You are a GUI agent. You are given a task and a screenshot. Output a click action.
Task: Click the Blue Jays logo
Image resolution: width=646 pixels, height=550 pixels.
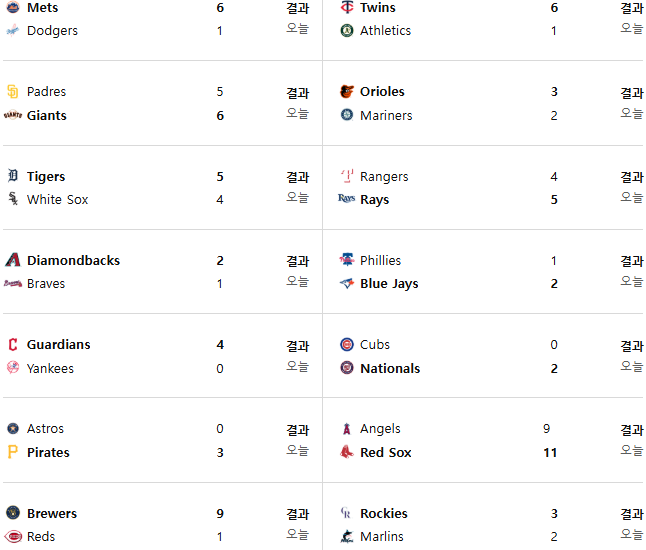347,283
